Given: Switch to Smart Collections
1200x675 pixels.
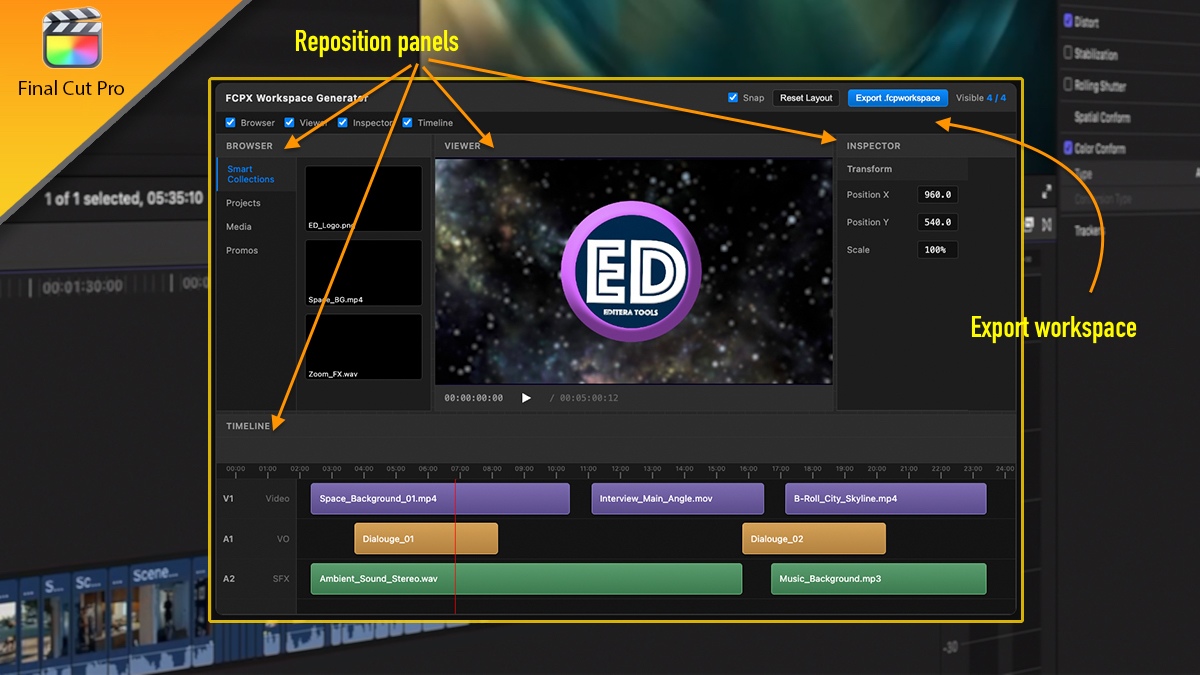Looking at the screenshot, I should point(253,173).
